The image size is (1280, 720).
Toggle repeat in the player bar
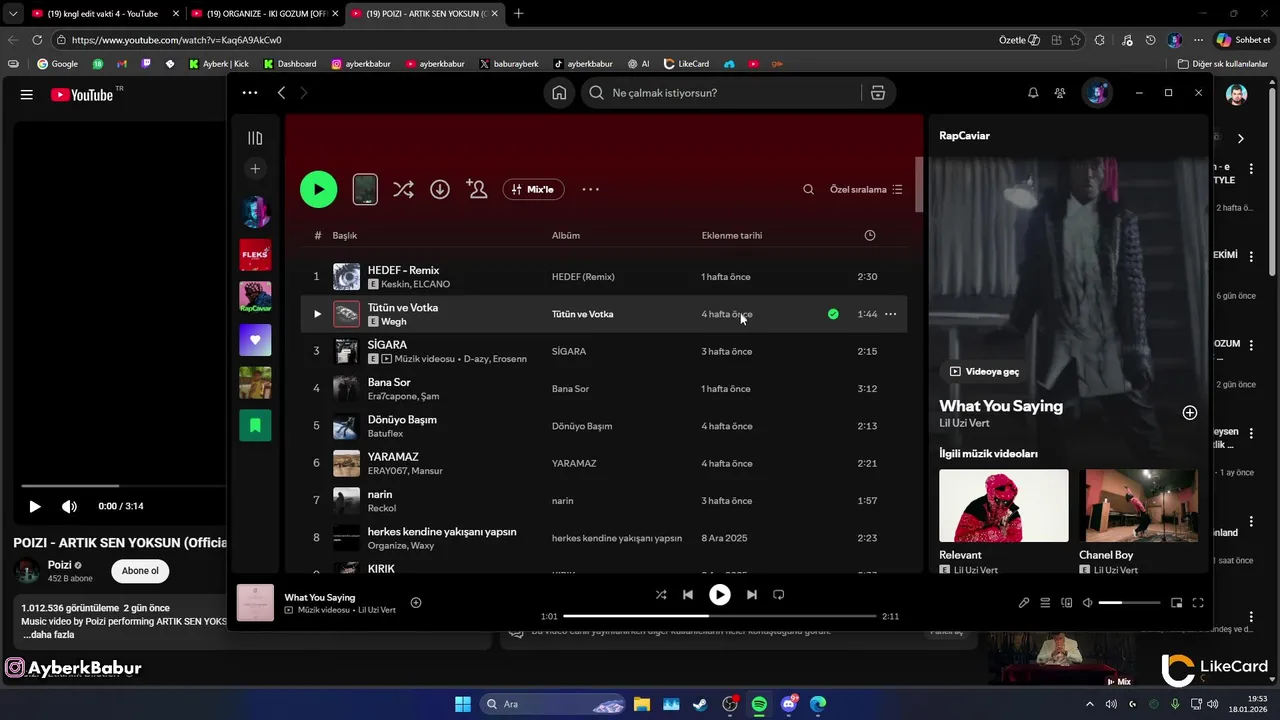[779, 595]
